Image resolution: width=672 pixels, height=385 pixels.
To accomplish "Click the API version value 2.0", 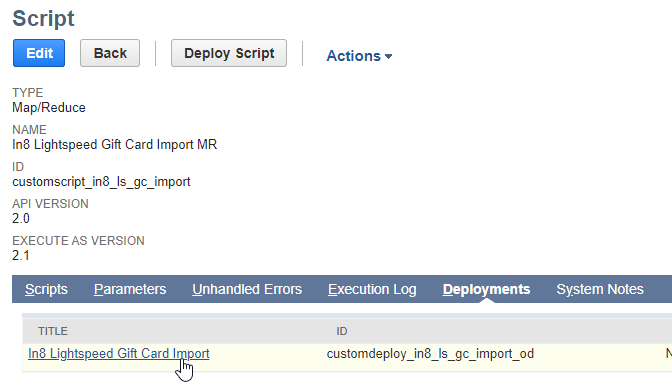I will pyautogui.click(x=21, y=219).
